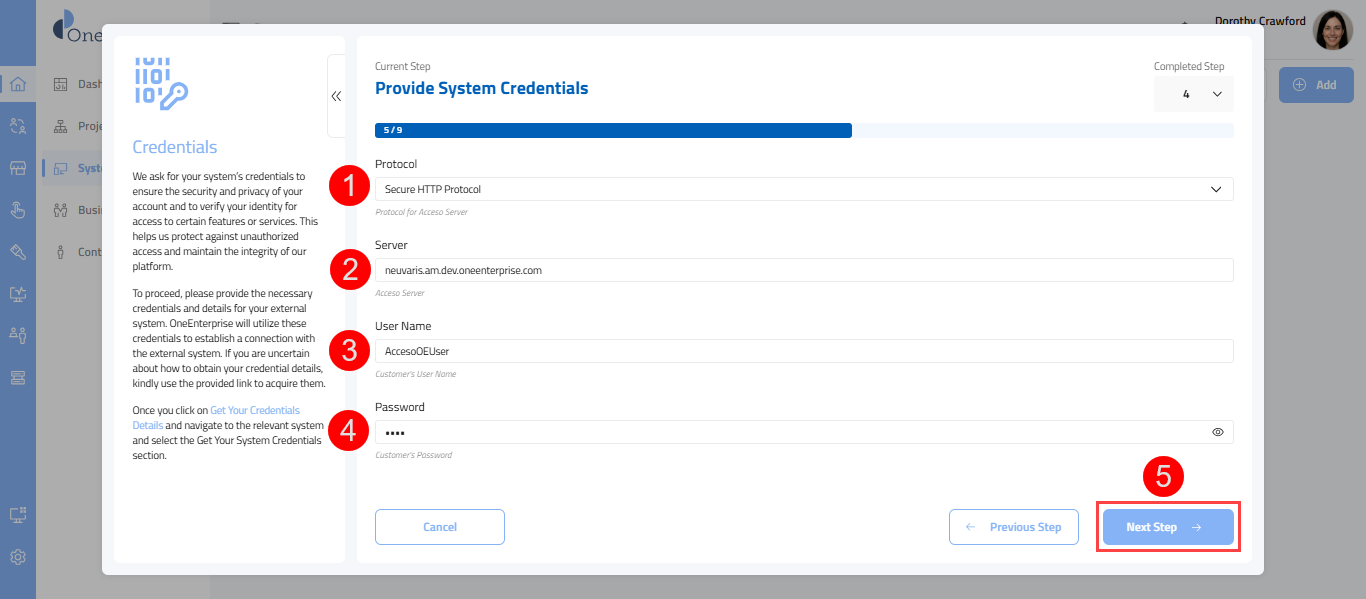The height and width of the screenshot is (599, 1366).
Task: Click the server stack icon in rail
Action: [18, 377]
